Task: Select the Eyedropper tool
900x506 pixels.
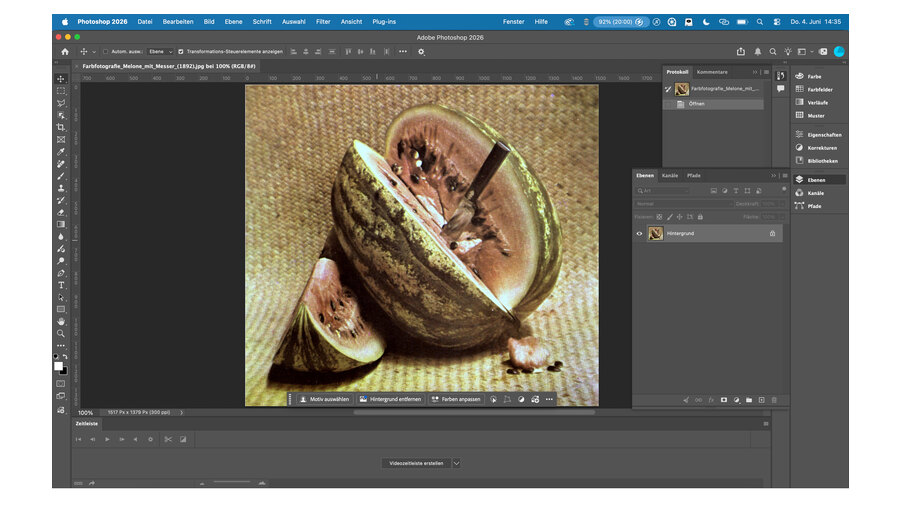Action: click(x=61, y=151)
